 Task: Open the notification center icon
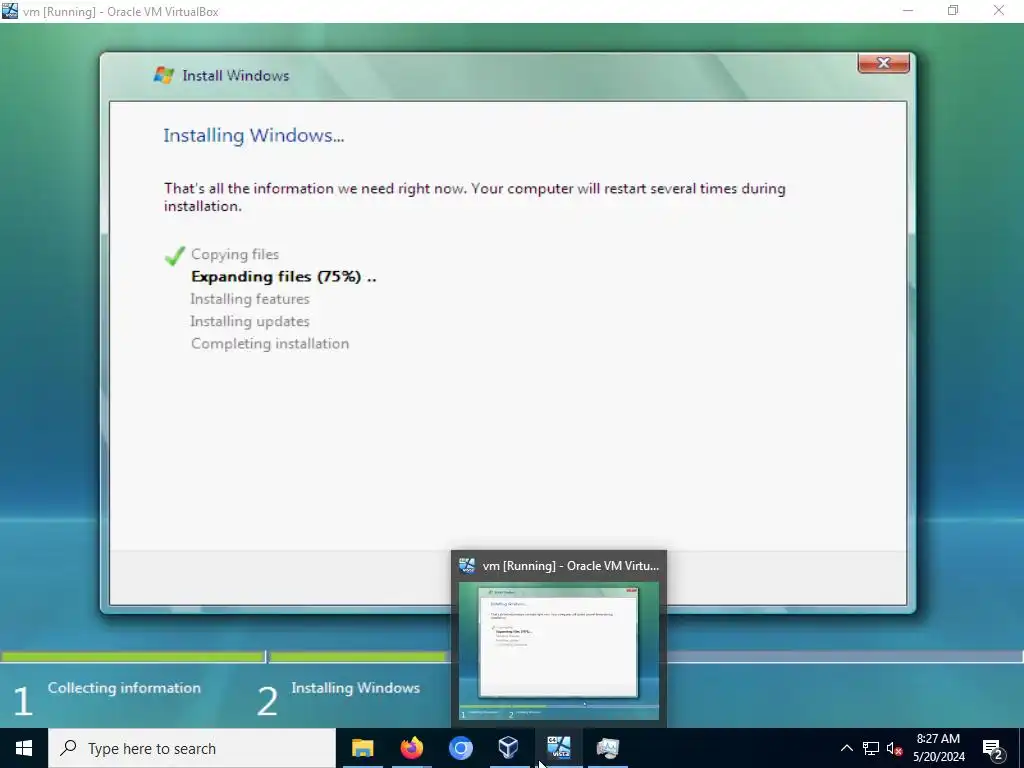click(x=993, y=748)
